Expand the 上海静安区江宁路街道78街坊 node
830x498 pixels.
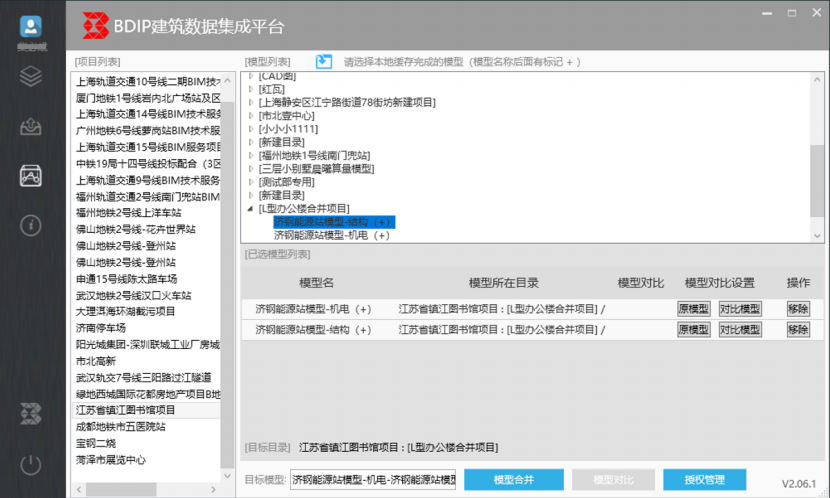click(x=251, y=103)
